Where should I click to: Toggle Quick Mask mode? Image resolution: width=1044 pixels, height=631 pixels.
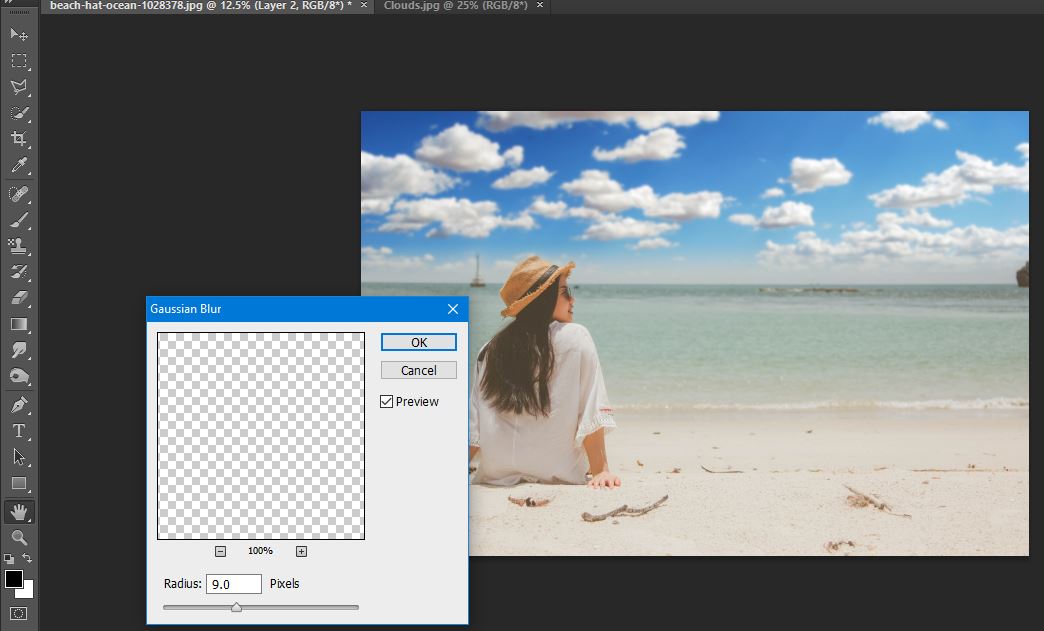tap(18, 612)
